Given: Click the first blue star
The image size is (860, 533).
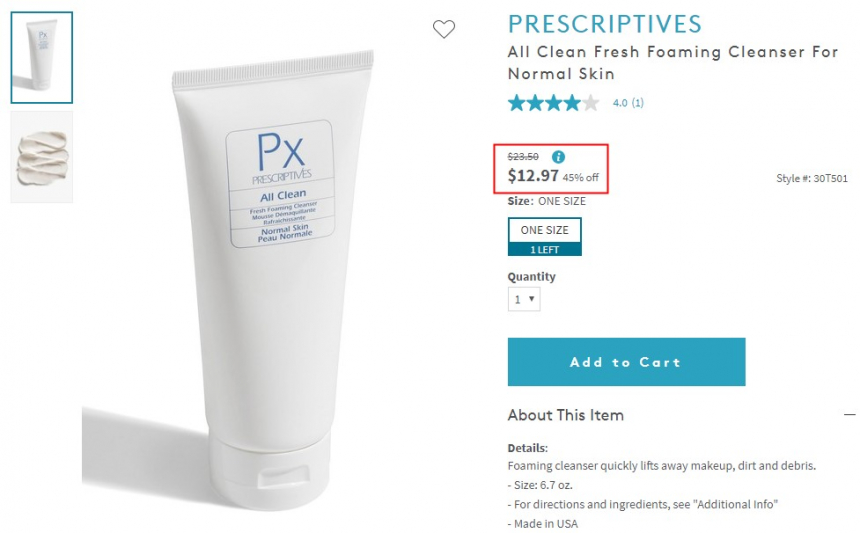Looking at the screenshot, I should [517, 103].
